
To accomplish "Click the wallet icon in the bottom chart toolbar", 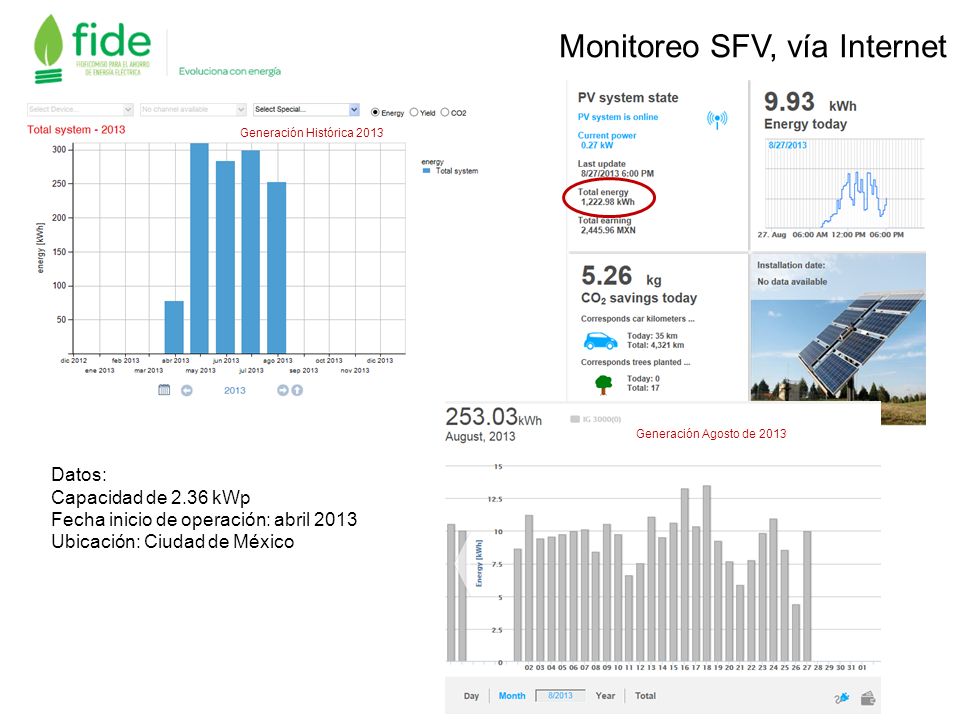I will coord(868,697).
